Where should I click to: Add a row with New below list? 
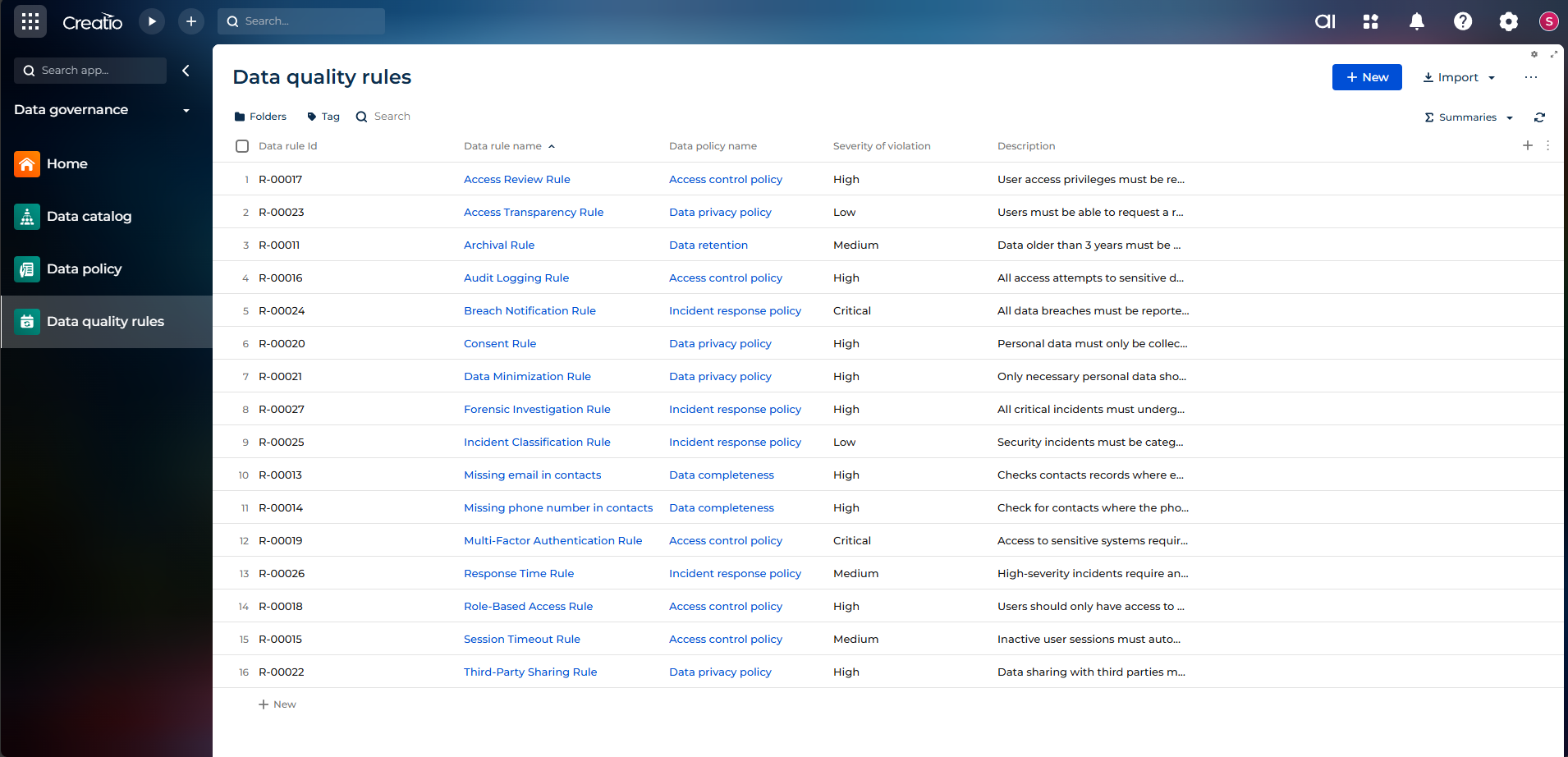tap(277, 704)
